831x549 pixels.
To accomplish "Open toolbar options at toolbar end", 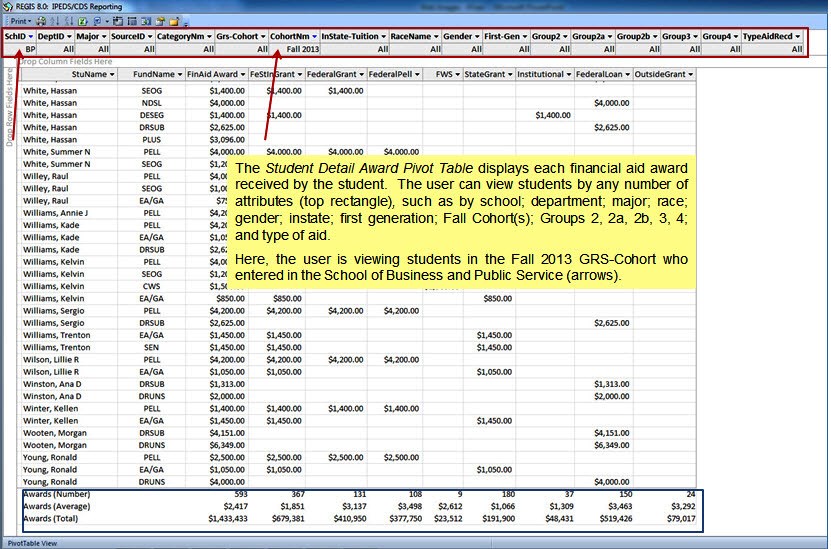I will pos(186,23).
